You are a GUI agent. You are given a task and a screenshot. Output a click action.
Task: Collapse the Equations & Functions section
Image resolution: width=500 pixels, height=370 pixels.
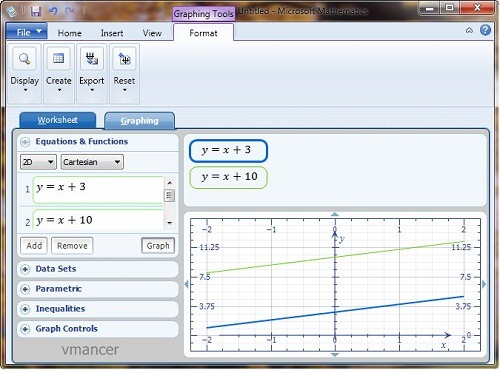(25, 142)
